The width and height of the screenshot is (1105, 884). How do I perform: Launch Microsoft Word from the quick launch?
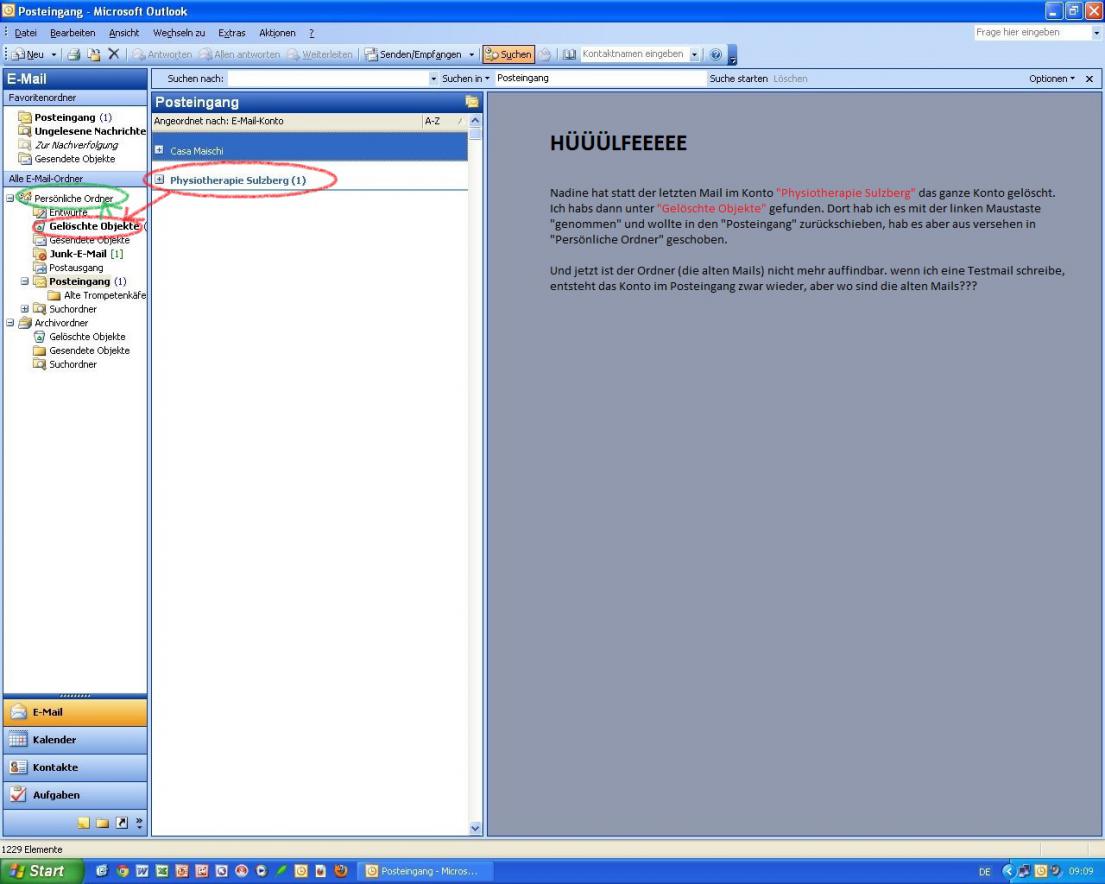(142, 871)
